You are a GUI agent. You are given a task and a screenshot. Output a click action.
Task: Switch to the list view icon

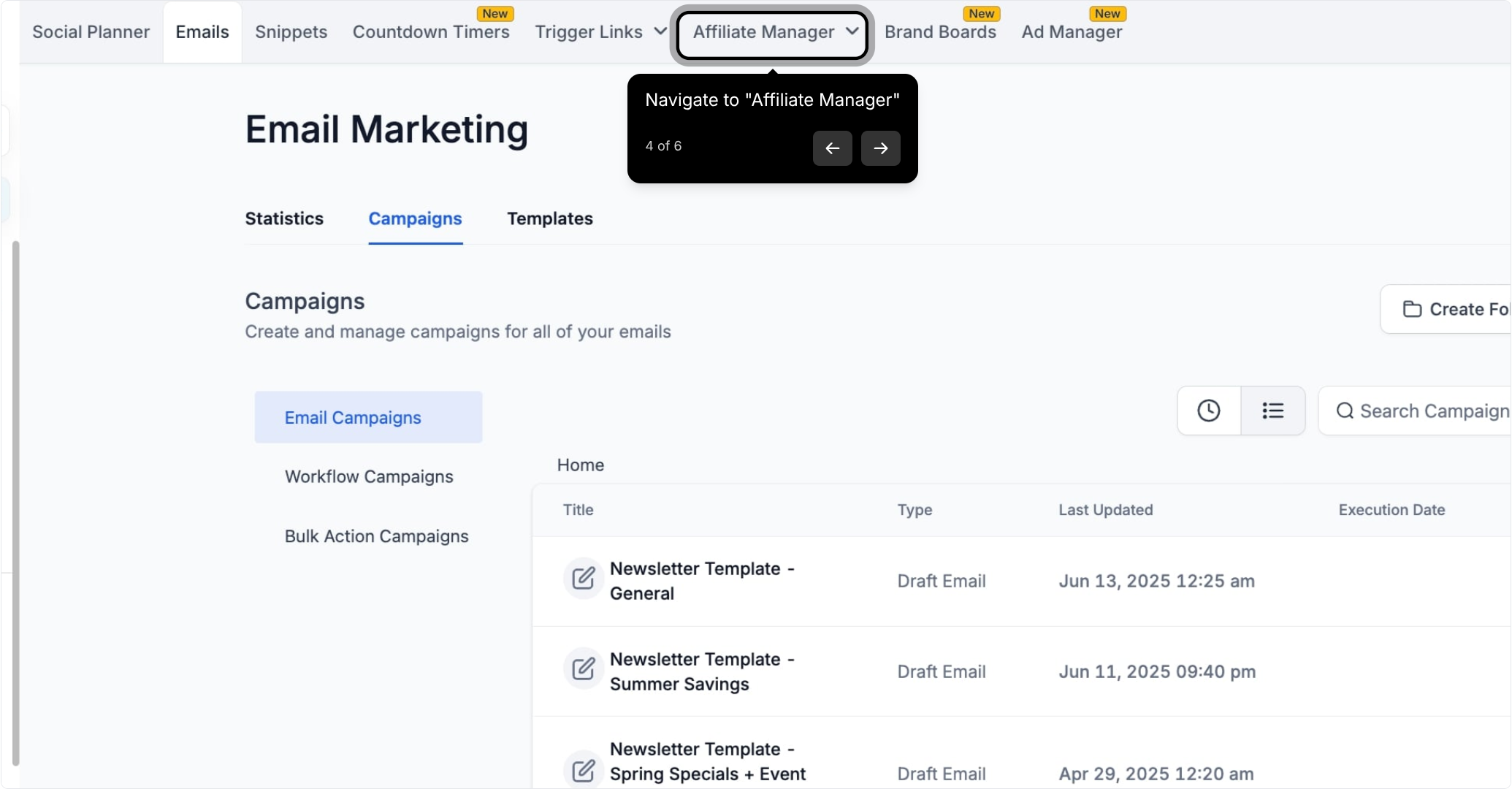pyautogui.click(x=1273, y=411)
